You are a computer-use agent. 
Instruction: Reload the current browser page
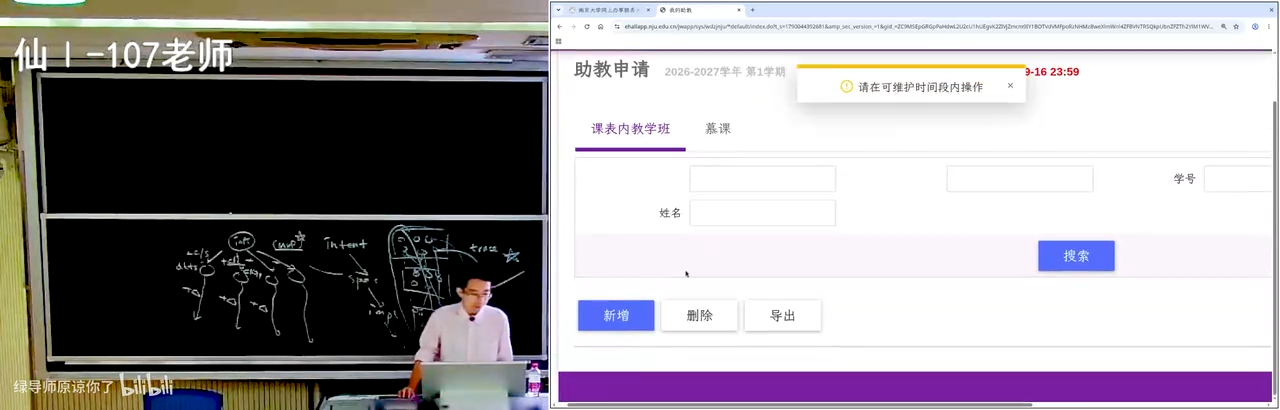587,26
